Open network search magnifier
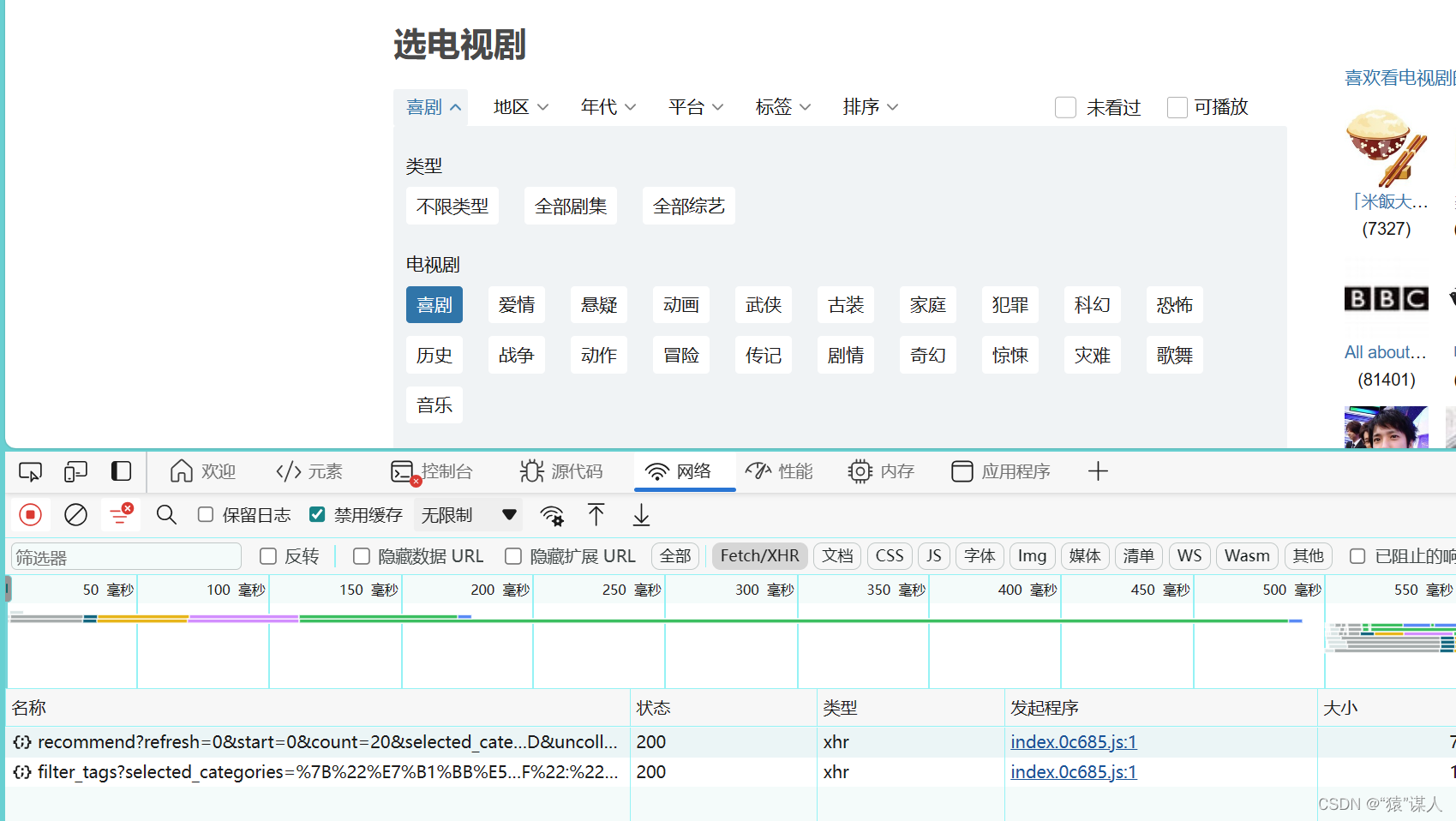The image size is (1456, 821). pos(166,515)
